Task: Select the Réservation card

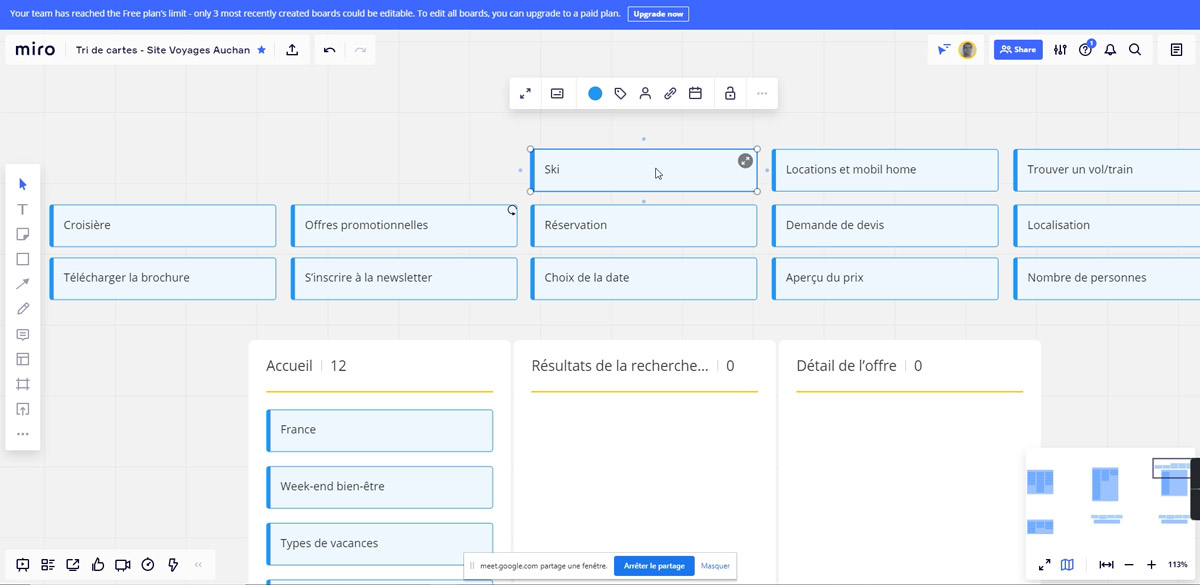Action: [x=644, y=225]
